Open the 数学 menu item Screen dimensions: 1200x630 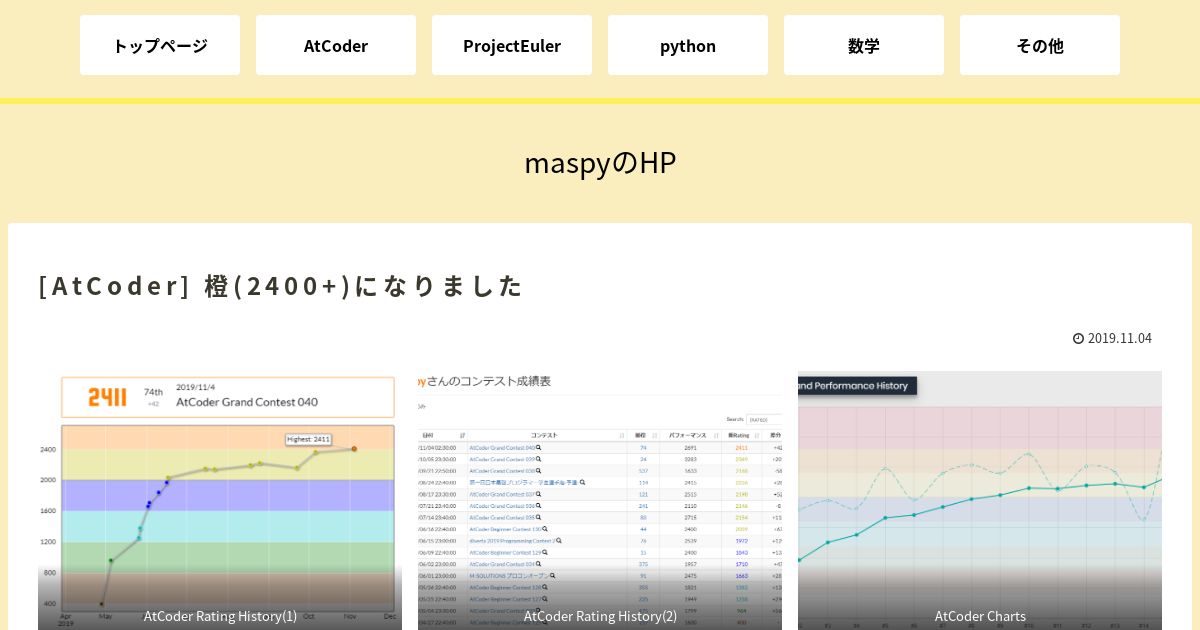coord(864,45)
